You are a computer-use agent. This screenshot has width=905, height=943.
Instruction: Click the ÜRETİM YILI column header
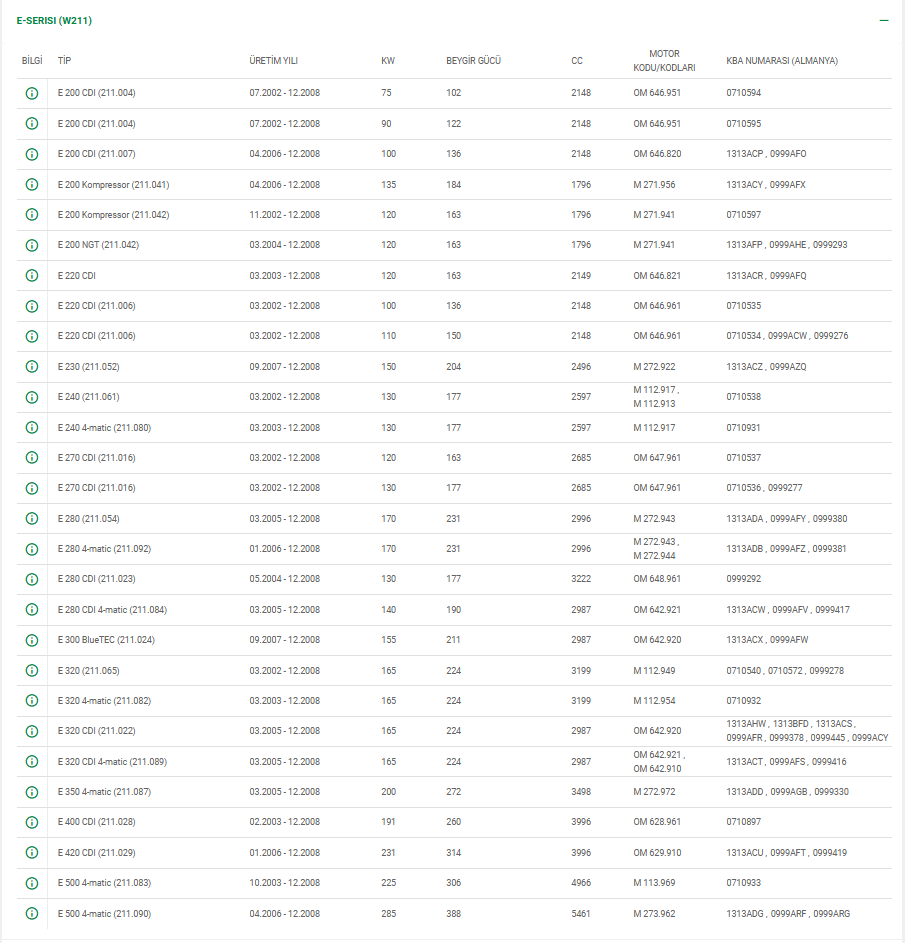(273, 61)
